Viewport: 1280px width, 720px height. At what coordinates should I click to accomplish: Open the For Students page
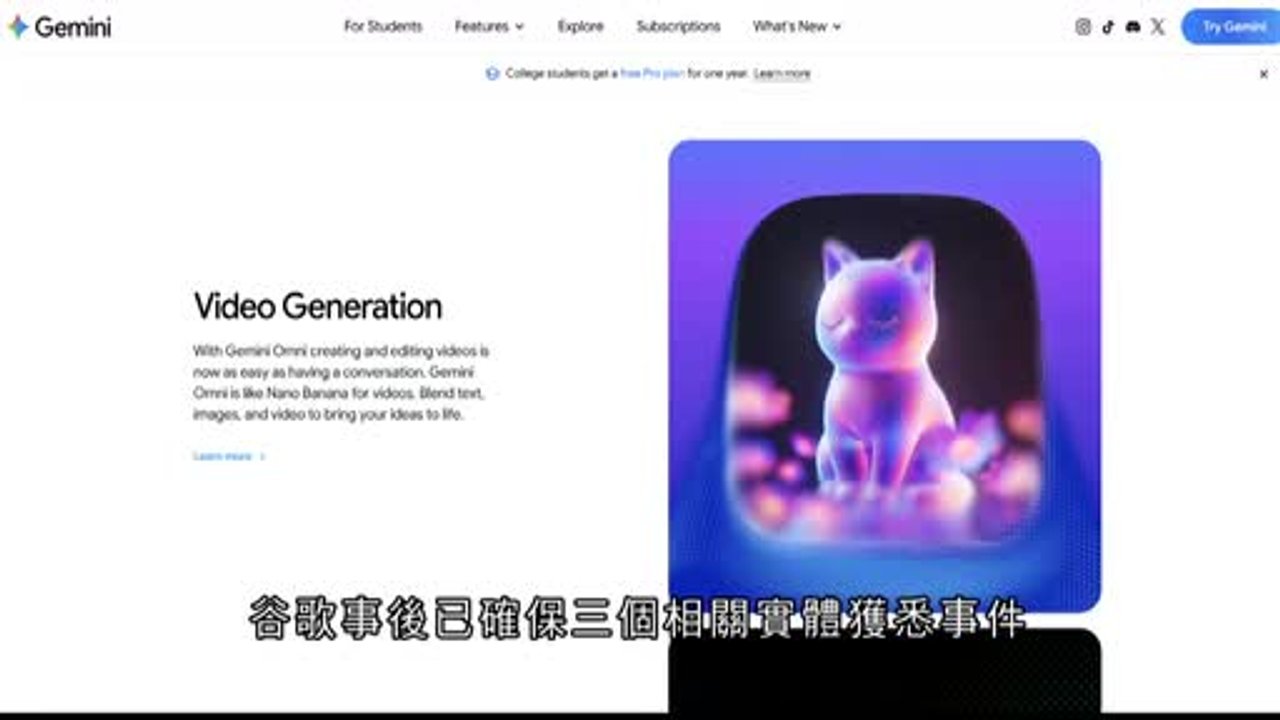tap(383, 27)
